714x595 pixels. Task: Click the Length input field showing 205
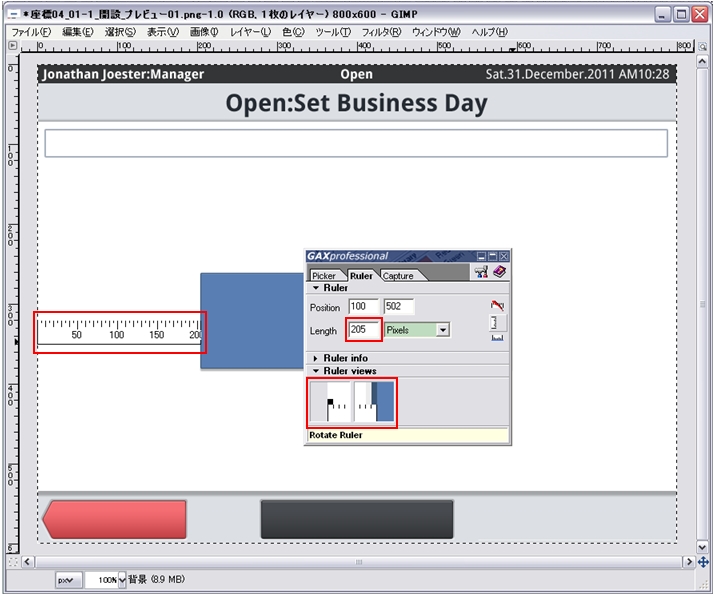(363, 330)
